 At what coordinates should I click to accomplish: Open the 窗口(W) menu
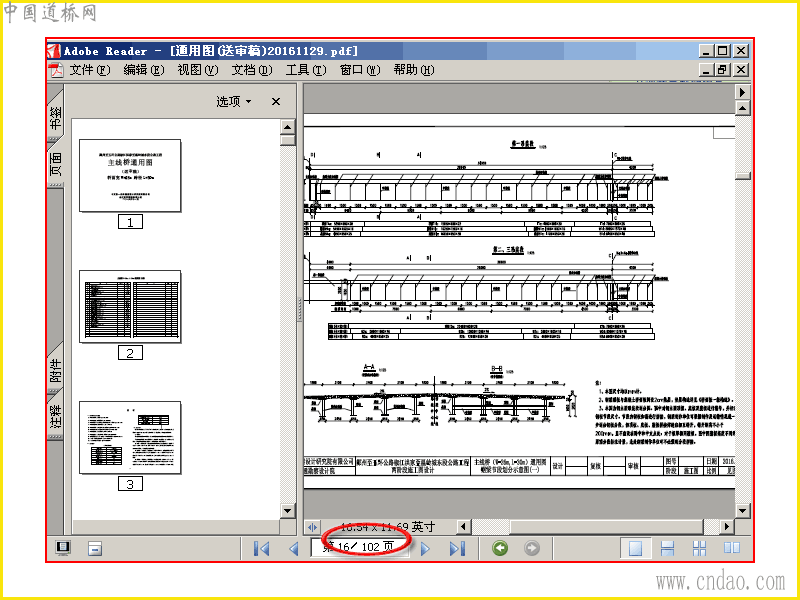pyautogui.click(x=360, y=70)
